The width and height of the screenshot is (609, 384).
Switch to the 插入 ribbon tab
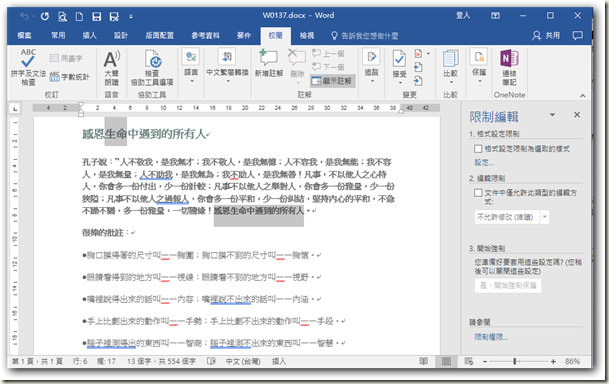click(x=89, y=36)
